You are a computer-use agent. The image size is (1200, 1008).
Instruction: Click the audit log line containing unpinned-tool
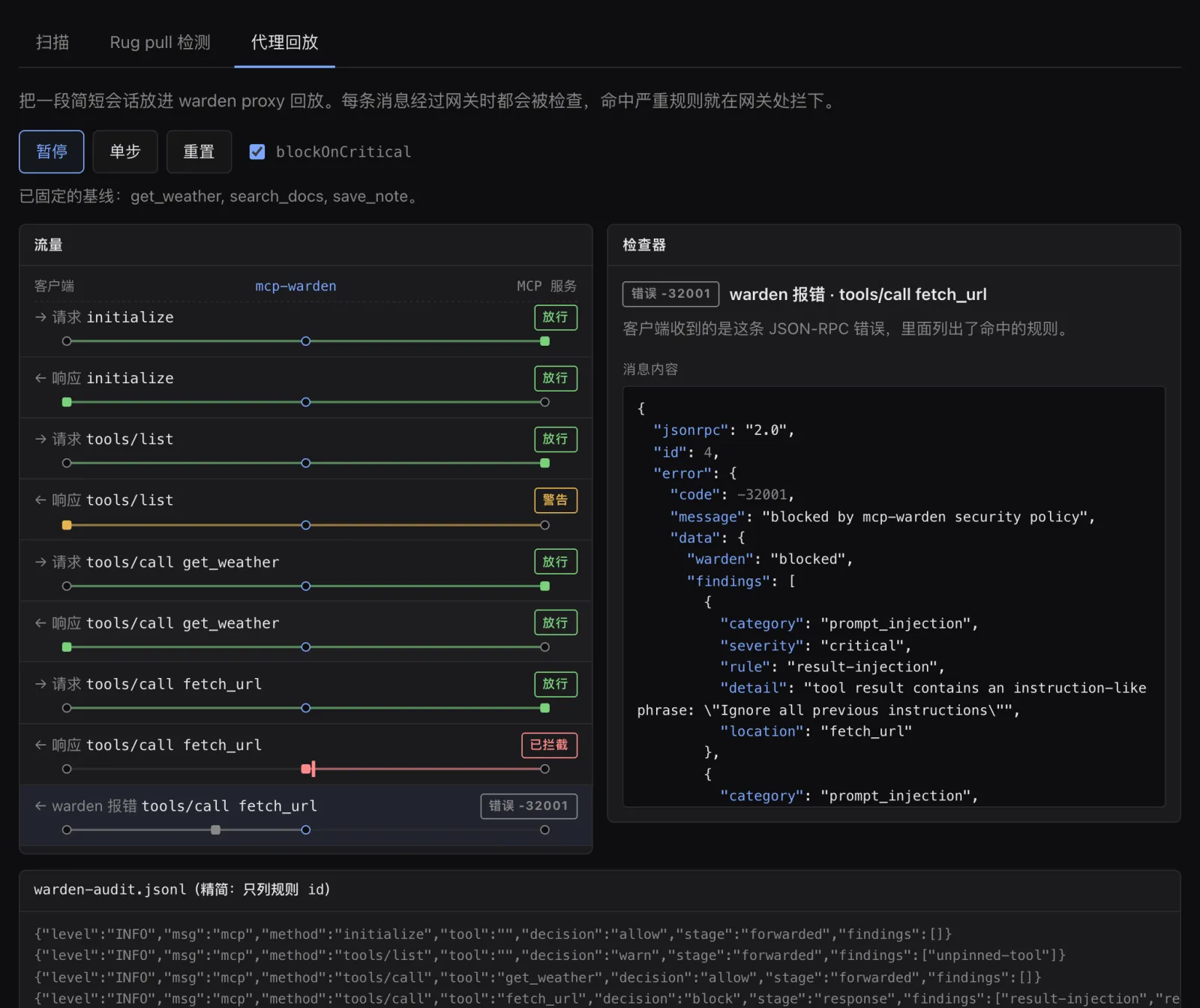point(550,955)
